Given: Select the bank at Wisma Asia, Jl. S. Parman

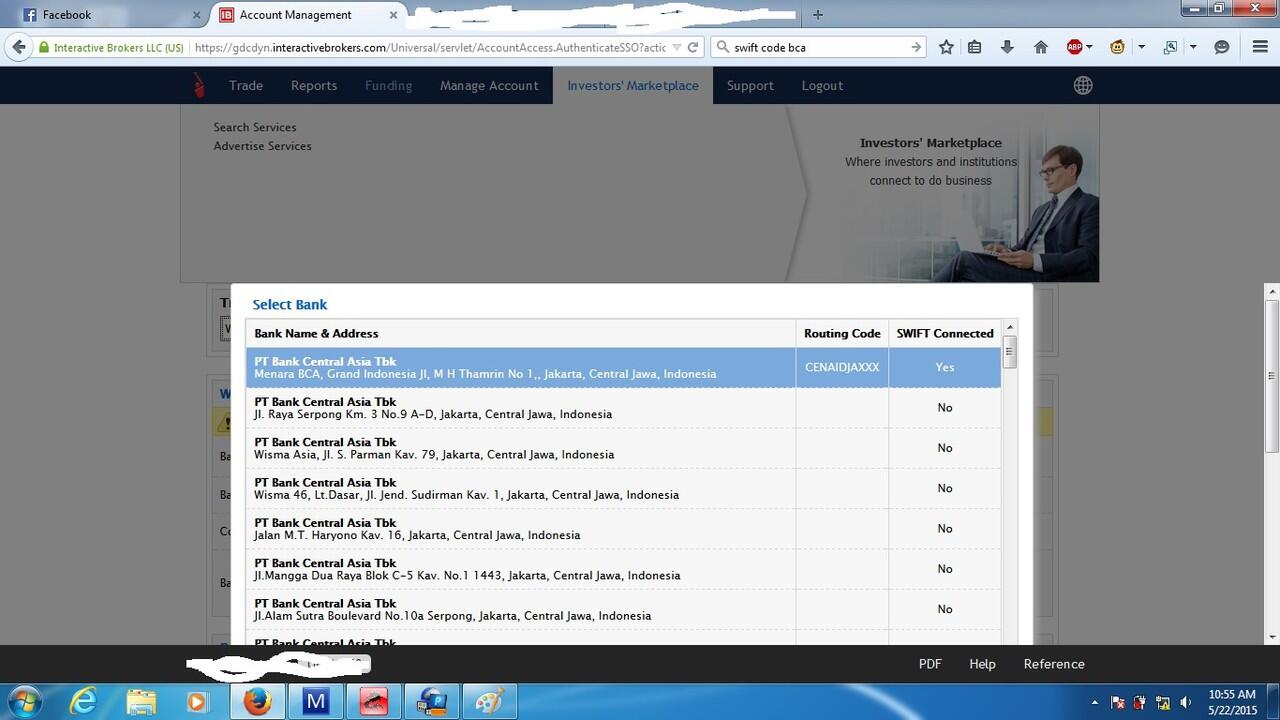Looking at the screenshot, I should coord(520,448).
